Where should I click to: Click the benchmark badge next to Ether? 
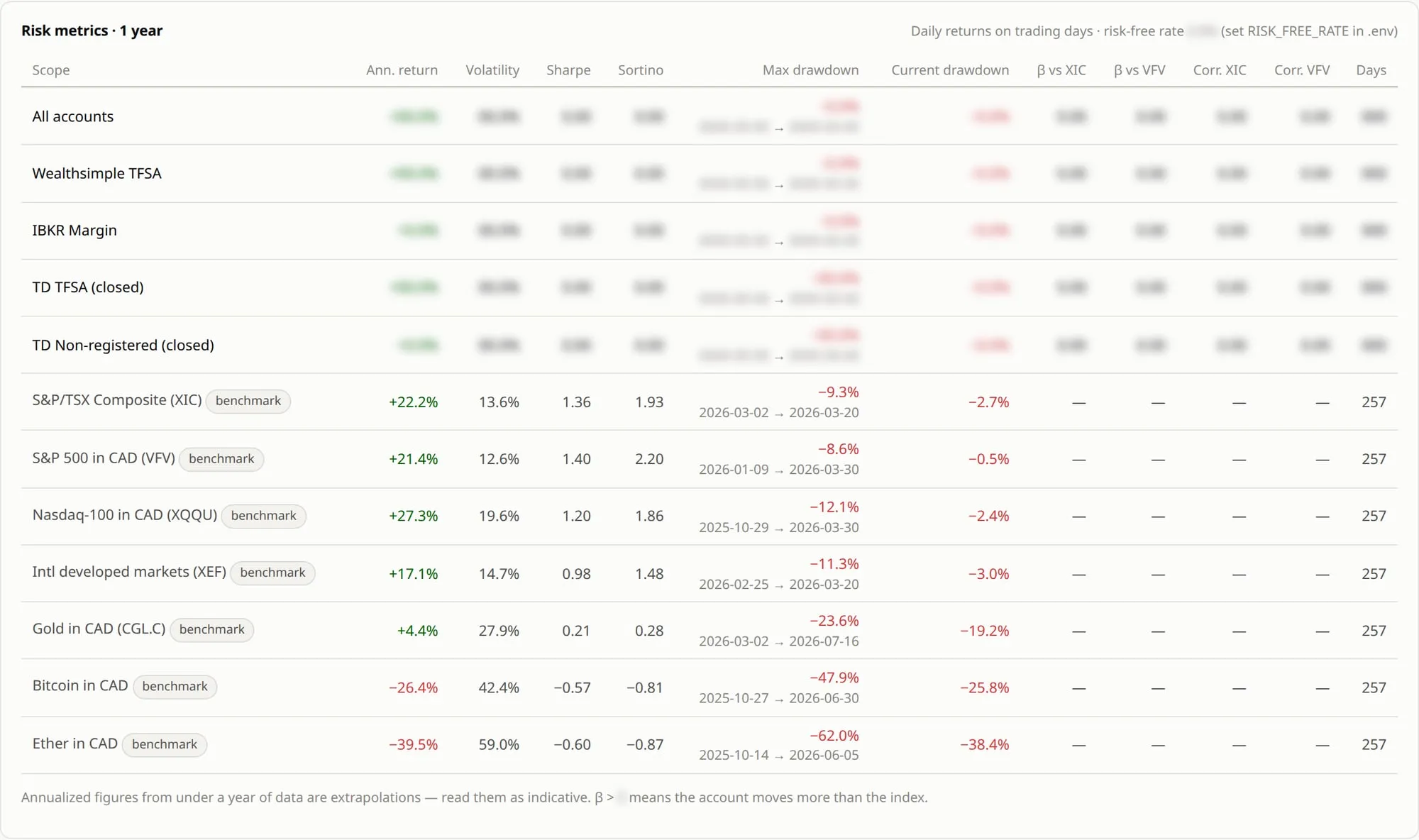165,744
